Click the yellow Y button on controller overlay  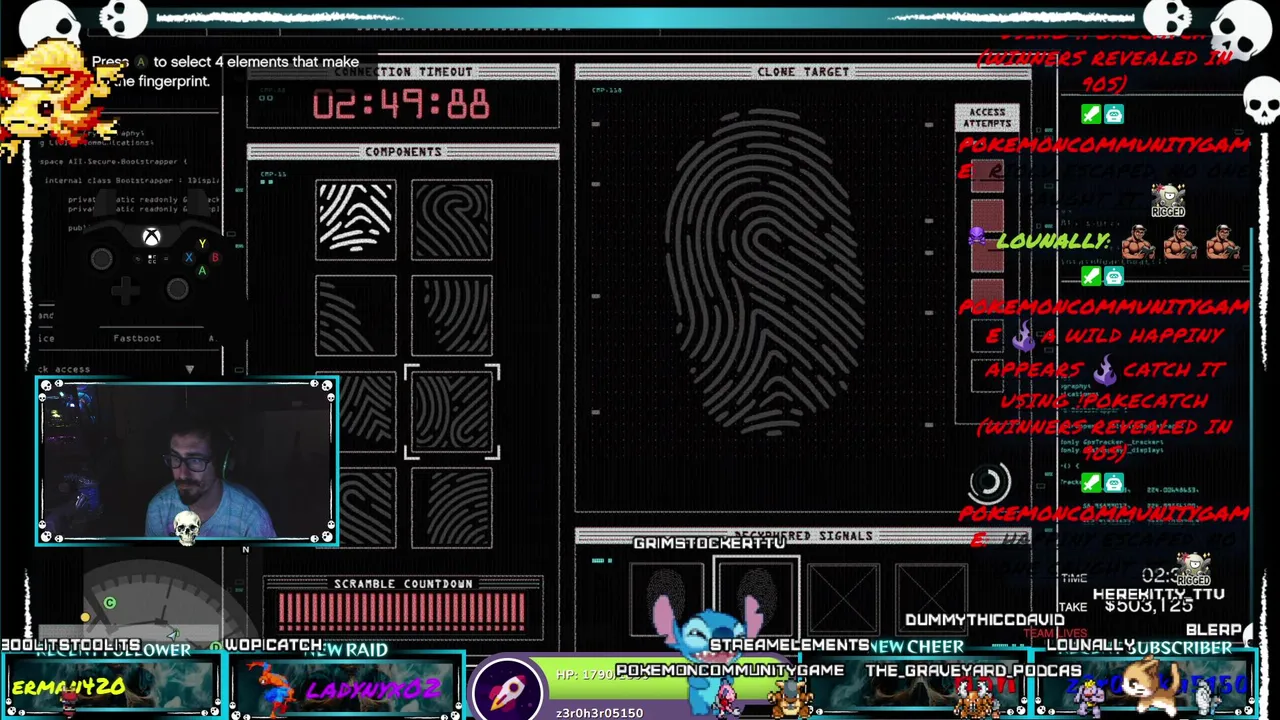(x=202, y=244)
